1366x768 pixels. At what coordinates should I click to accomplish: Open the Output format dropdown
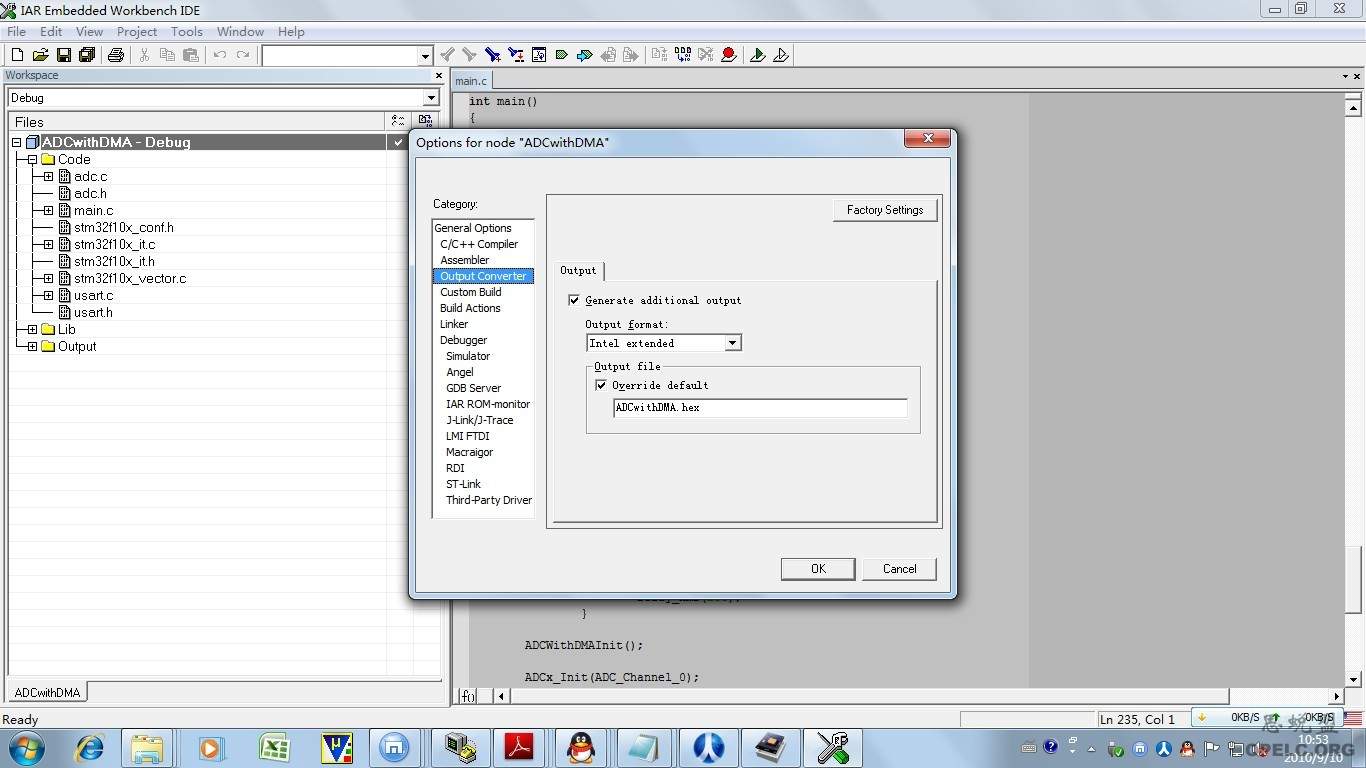[733, 343]
